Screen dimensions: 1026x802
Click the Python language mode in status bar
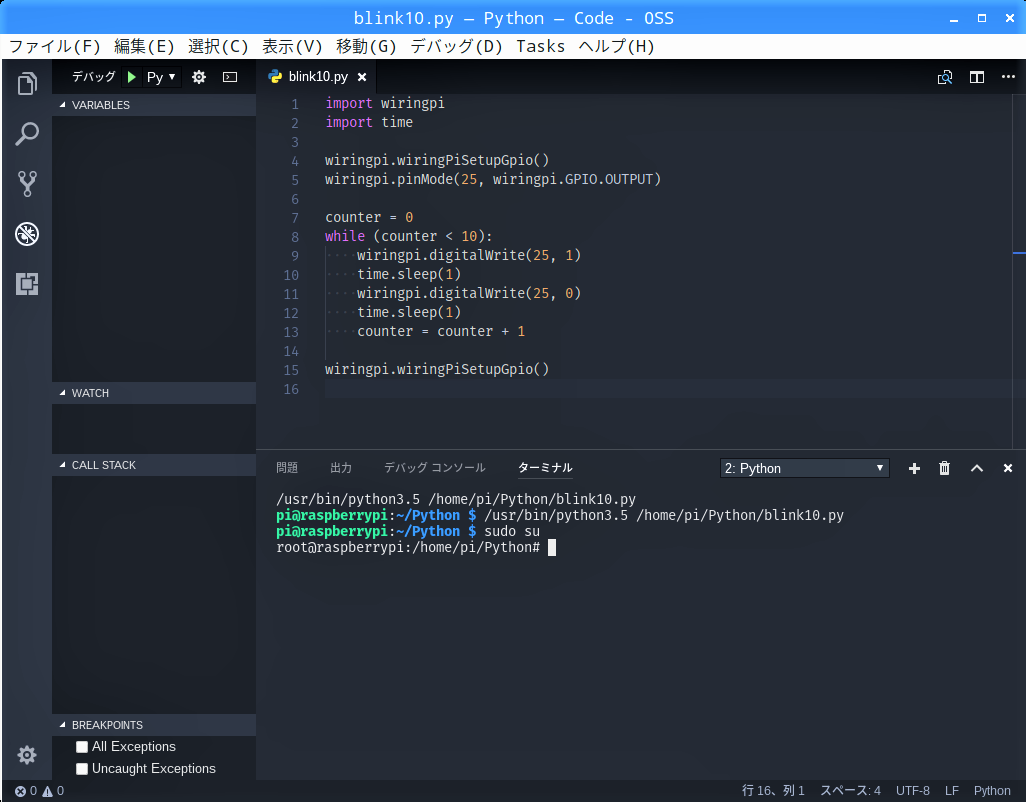[992, 791]
